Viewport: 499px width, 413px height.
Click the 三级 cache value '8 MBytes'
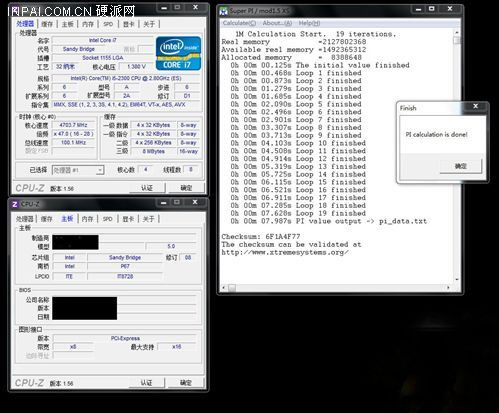[x=154, y=151]
